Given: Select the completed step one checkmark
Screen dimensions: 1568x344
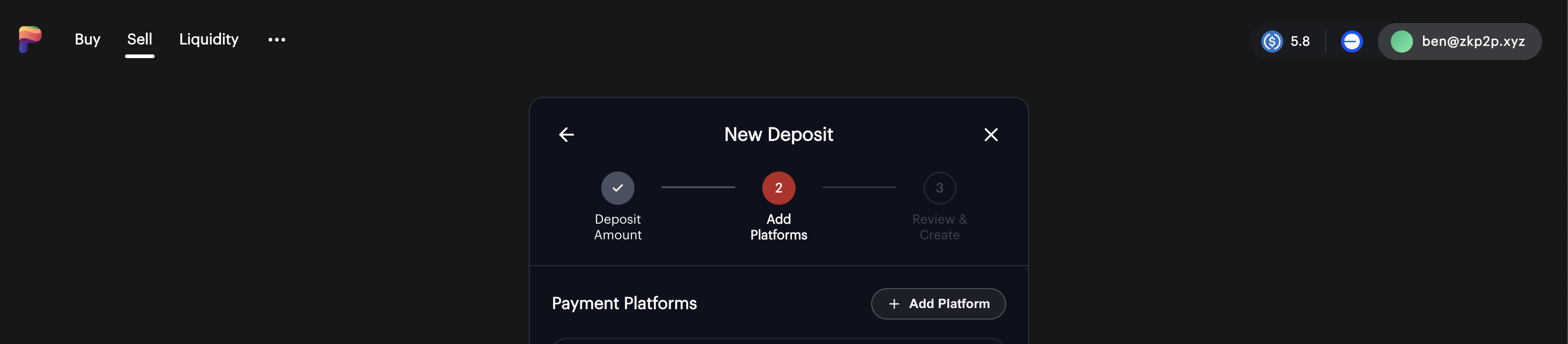Looking at the screenshot, I should [617, 188].
